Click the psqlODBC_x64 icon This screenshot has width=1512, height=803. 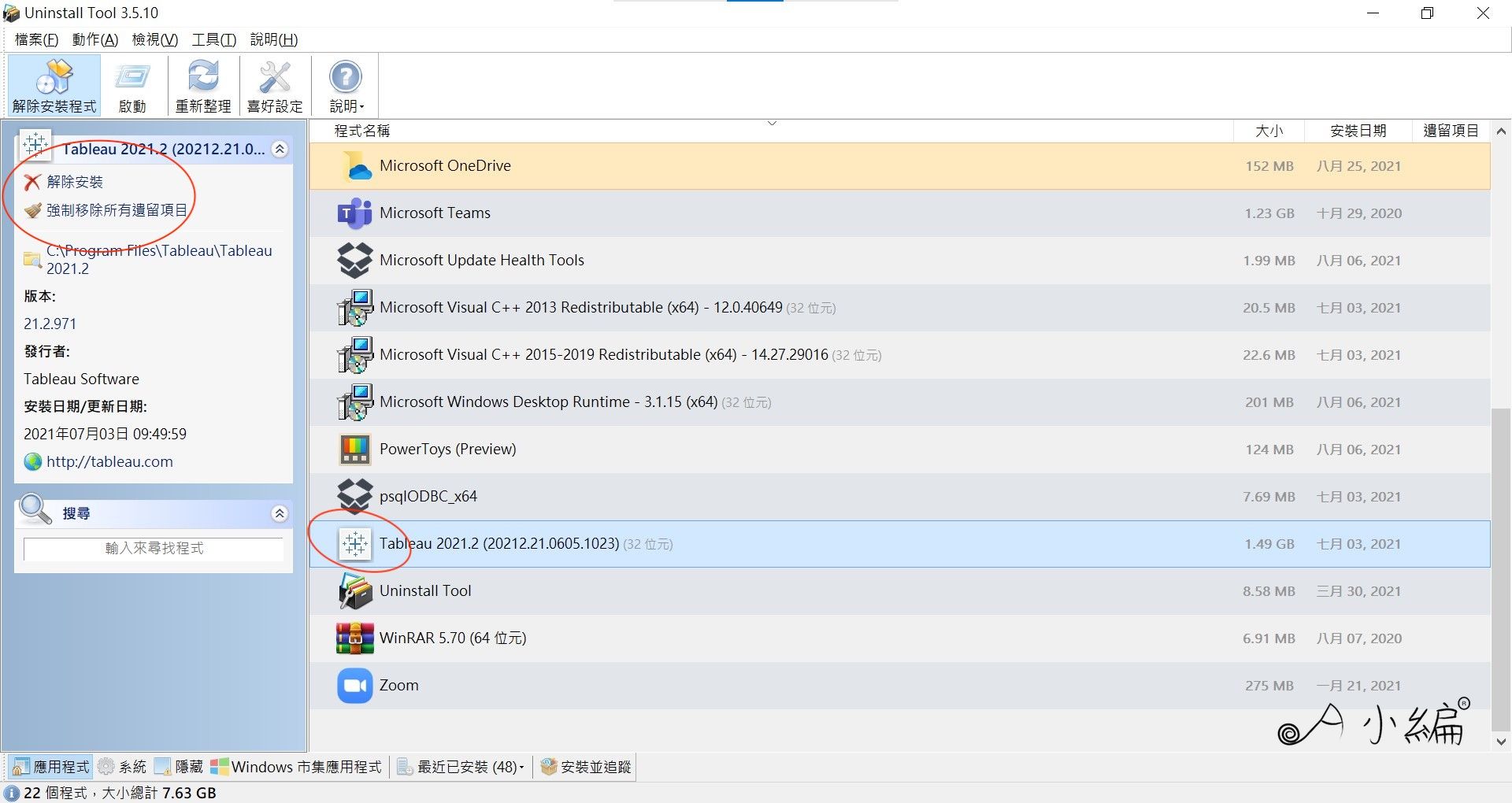(355, 497)
